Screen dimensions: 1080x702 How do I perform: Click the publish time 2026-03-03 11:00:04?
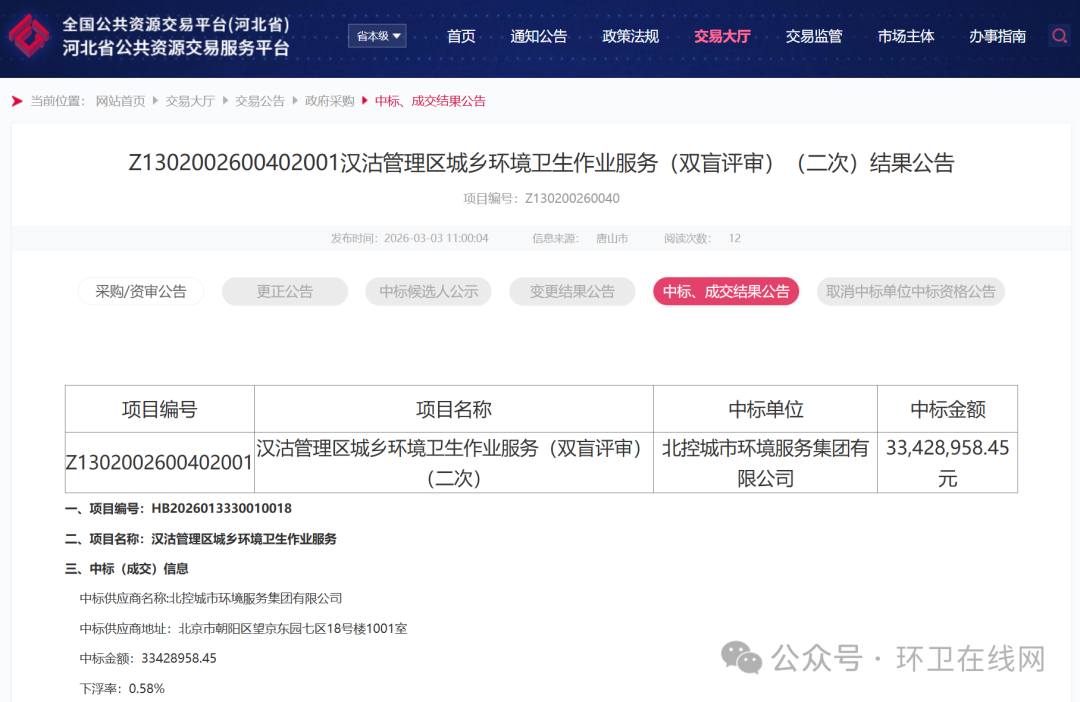[x=436, y=238]
